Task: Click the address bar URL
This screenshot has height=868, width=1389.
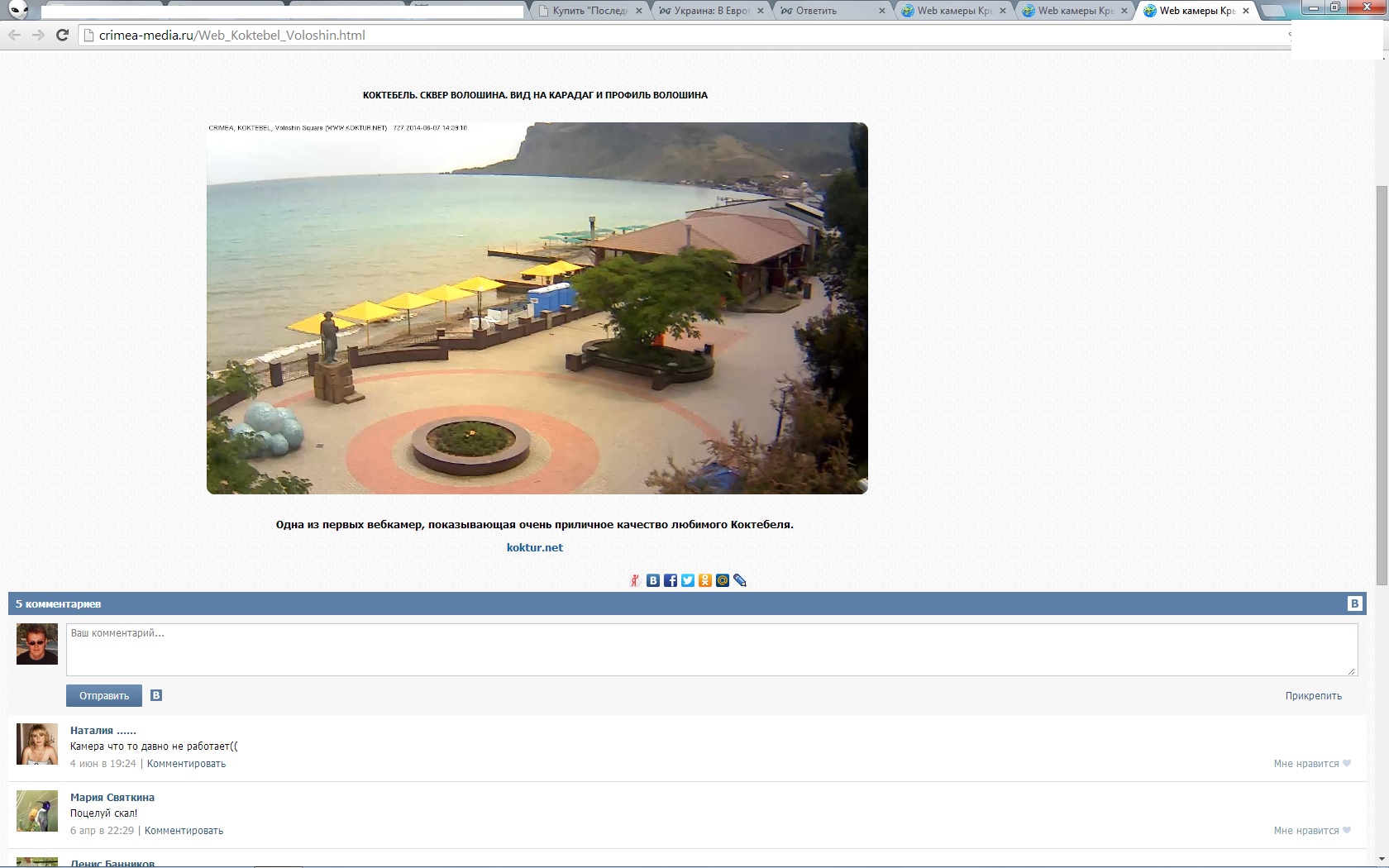Action: [x=232, y=35]
